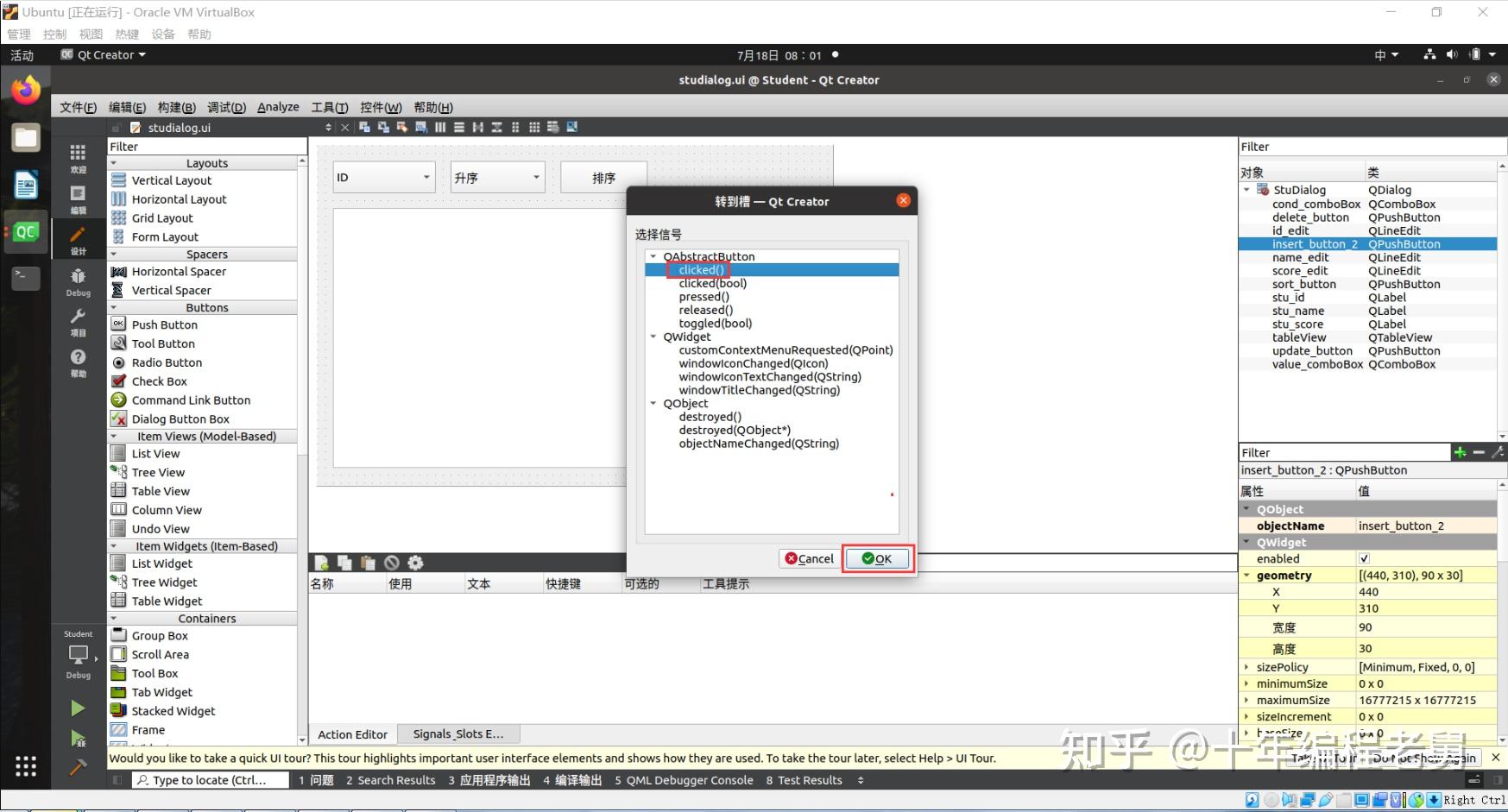Click the Adjust Size toolbar icon

point(572,127)
